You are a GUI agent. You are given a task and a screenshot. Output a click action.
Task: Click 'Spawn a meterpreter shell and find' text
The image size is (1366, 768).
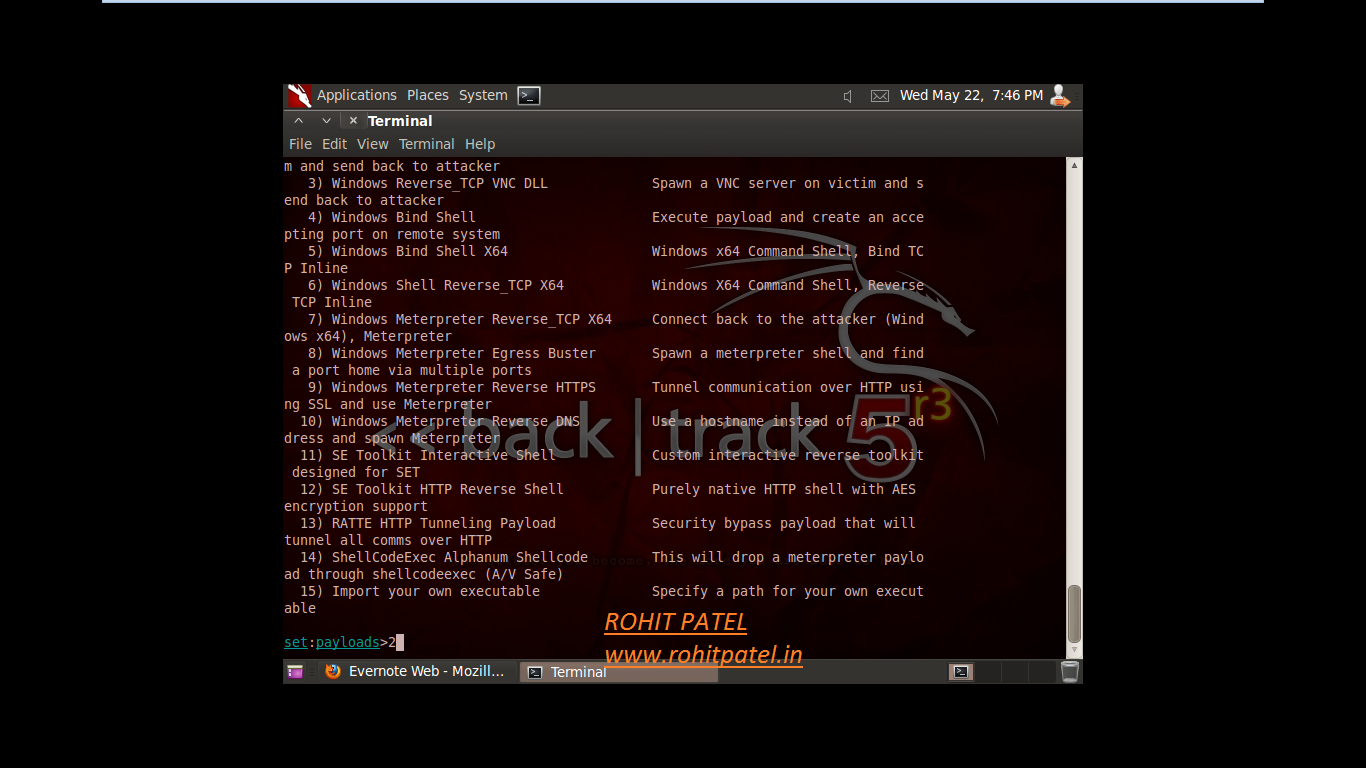click(x=788, y=353)
